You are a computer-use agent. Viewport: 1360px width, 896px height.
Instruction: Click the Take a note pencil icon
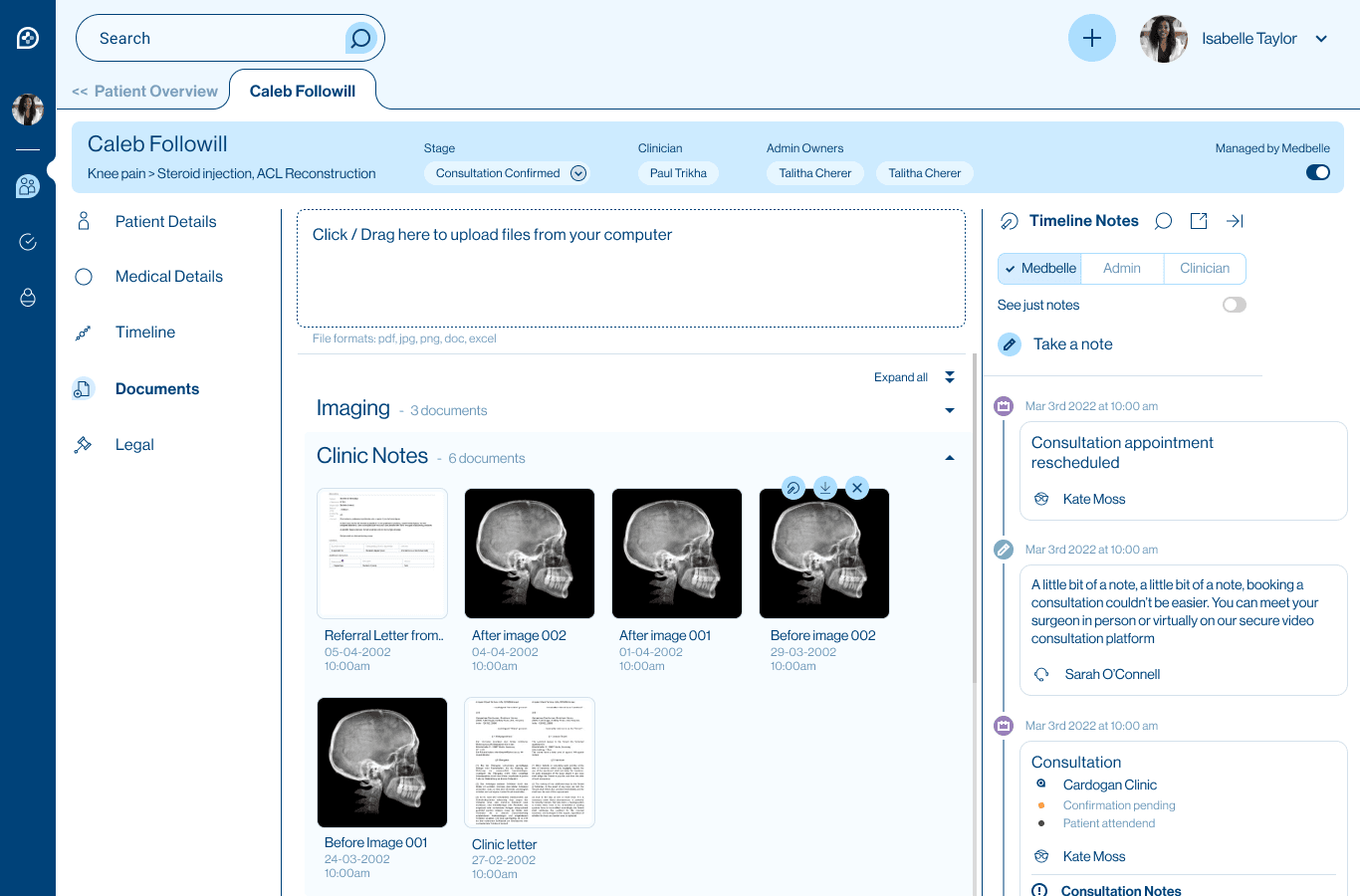coord(1010,344)
